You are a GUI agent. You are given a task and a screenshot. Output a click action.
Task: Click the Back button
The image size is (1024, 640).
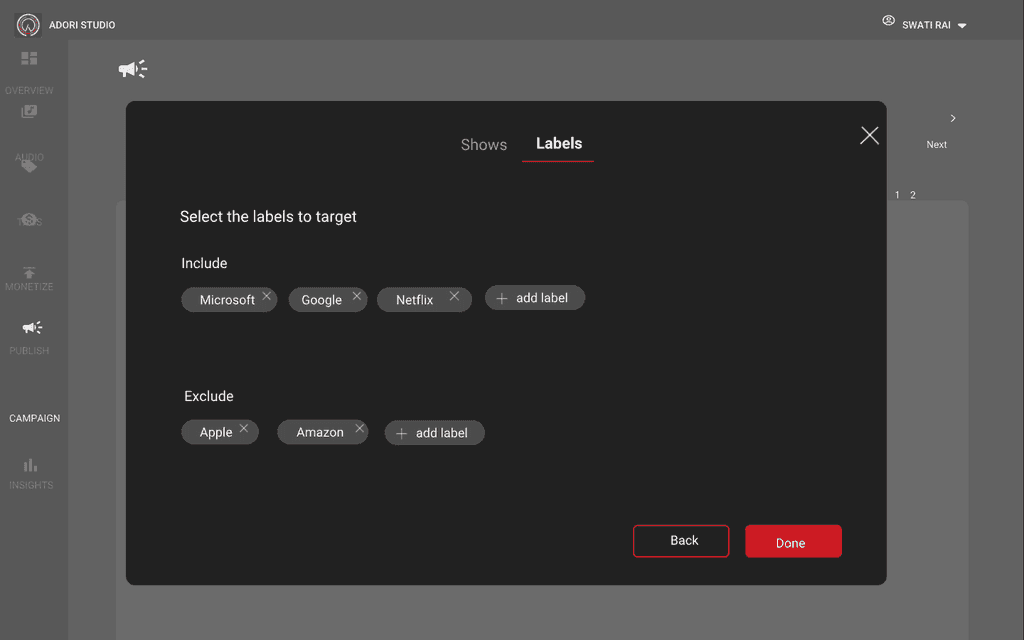pyautogui.click(x=681, y=541)
